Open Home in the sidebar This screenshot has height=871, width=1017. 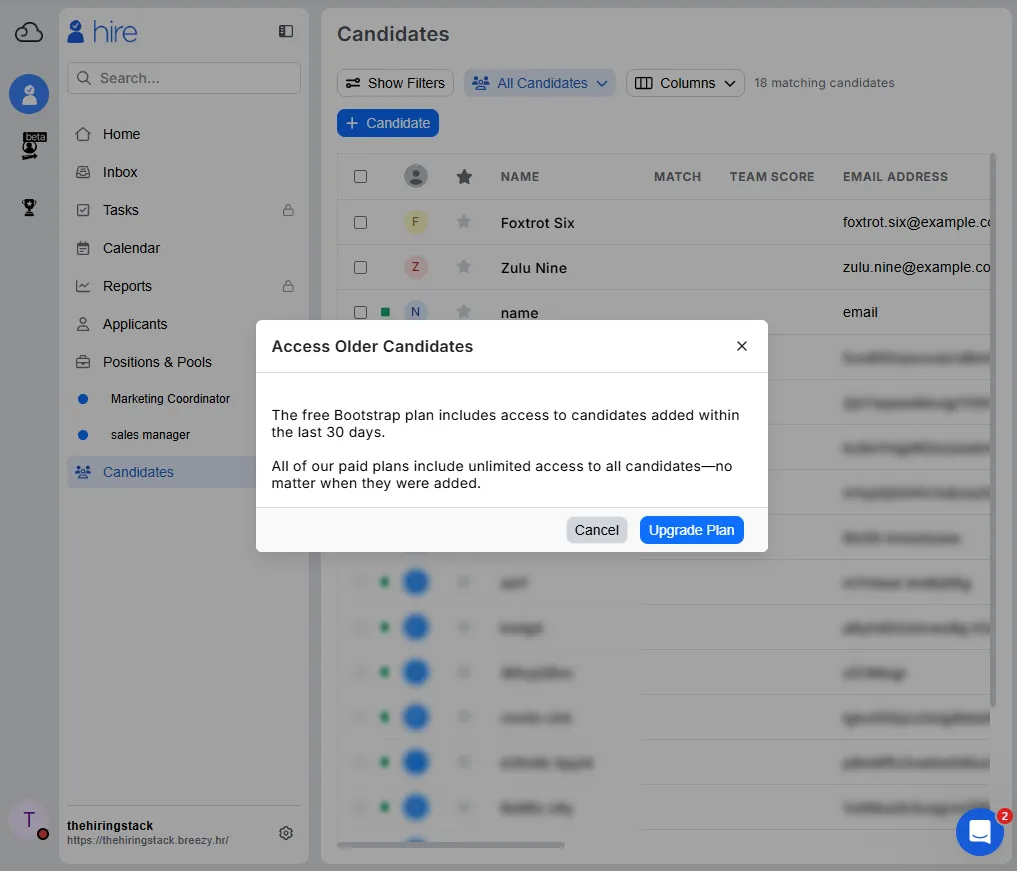184,134
